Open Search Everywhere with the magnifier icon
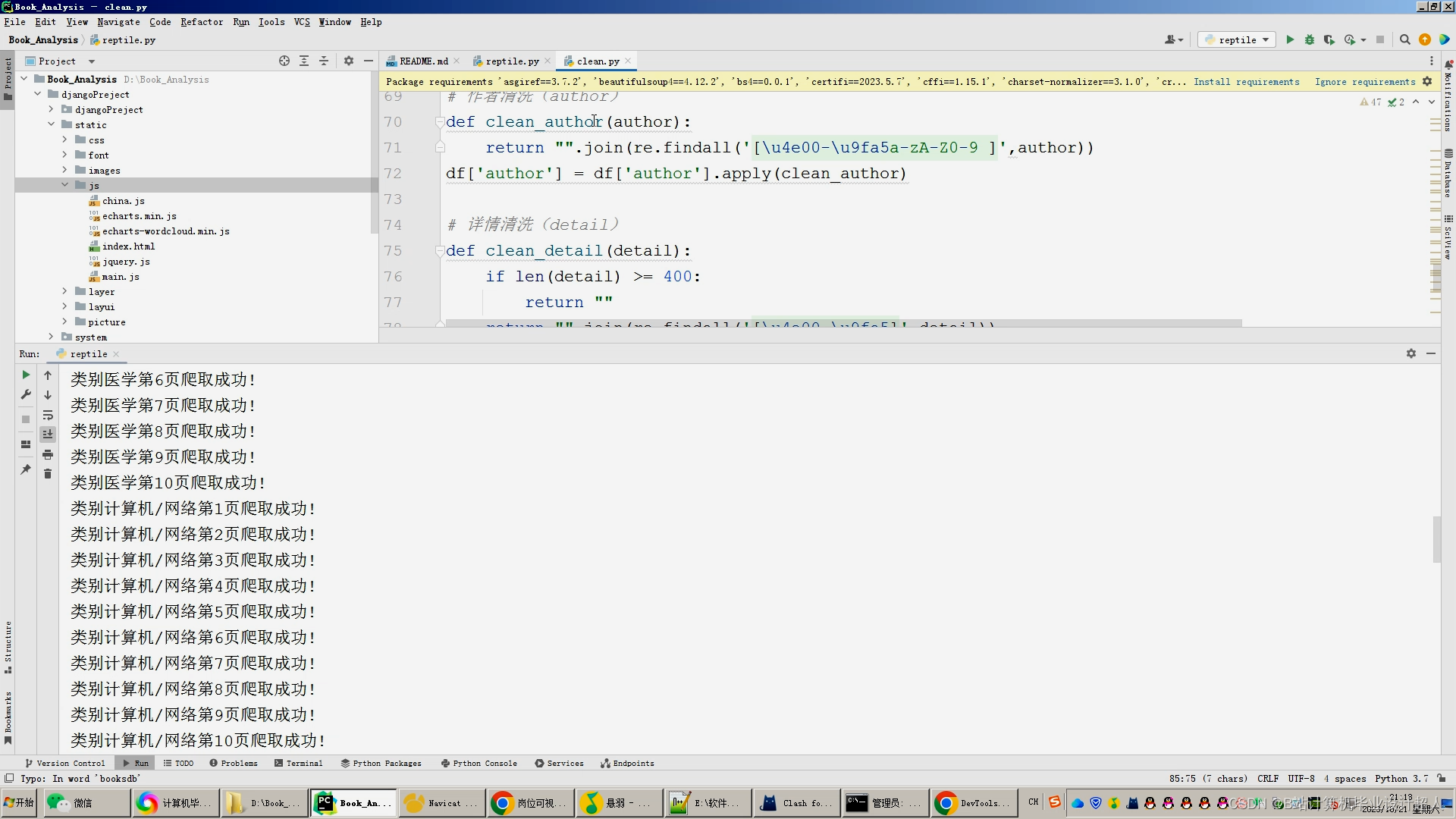Image resolution: width=1456 pixels, height=819 pixels. [1405, 39]
